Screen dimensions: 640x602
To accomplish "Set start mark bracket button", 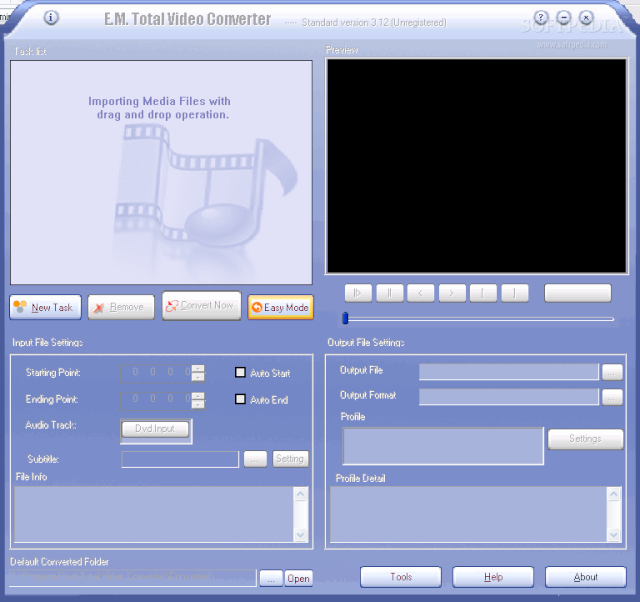I will click(x=483, y=293).
